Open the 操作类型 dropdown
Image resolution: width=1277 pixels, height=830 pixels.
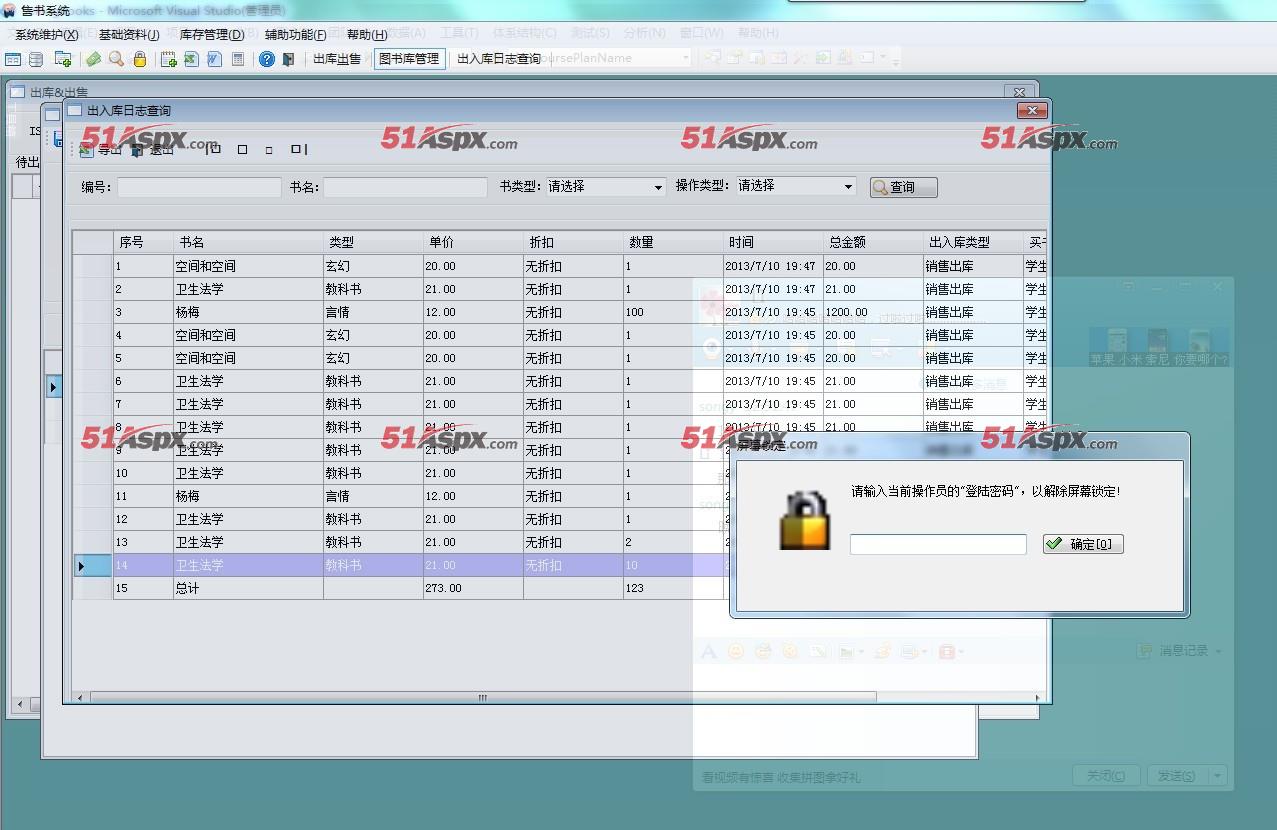coord(847,186)
